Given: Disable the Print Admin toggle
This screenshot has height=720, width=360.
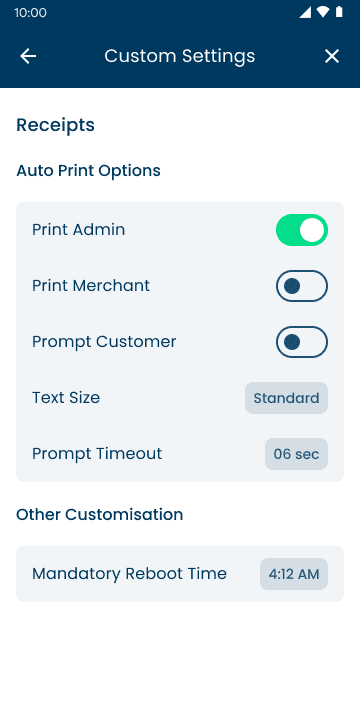Looking at the screenshot, I should coord(302,230).
